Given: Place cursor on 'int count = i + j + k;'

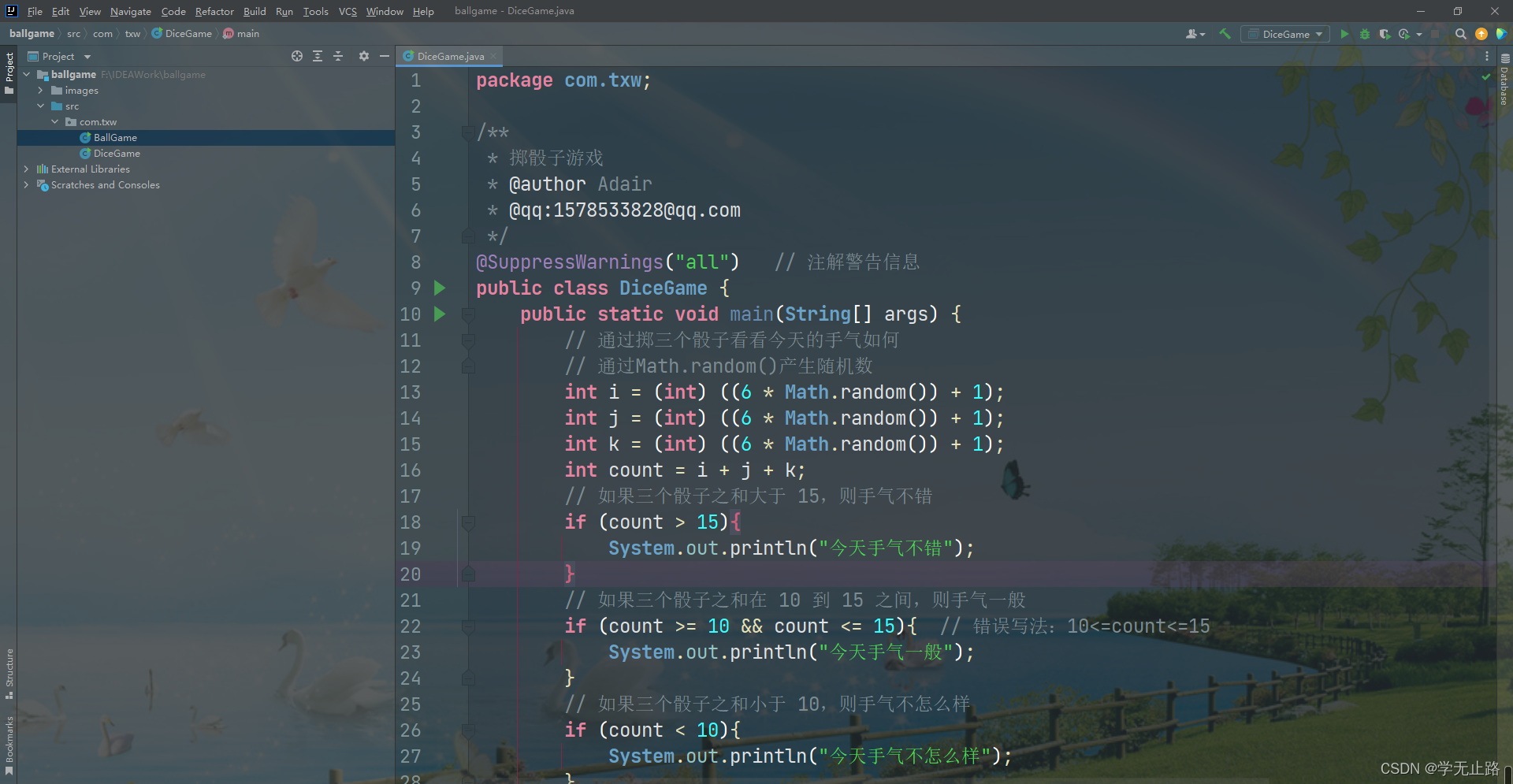Looking at the screenshot, I should (x=684, y=470).
